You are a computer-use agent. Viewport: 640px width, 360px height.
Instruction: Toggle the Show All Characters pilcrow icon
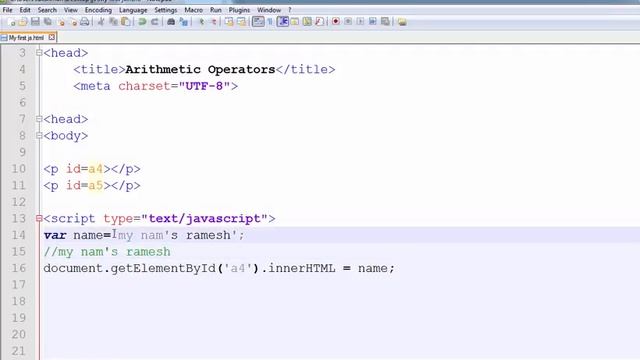coord(270,22)
